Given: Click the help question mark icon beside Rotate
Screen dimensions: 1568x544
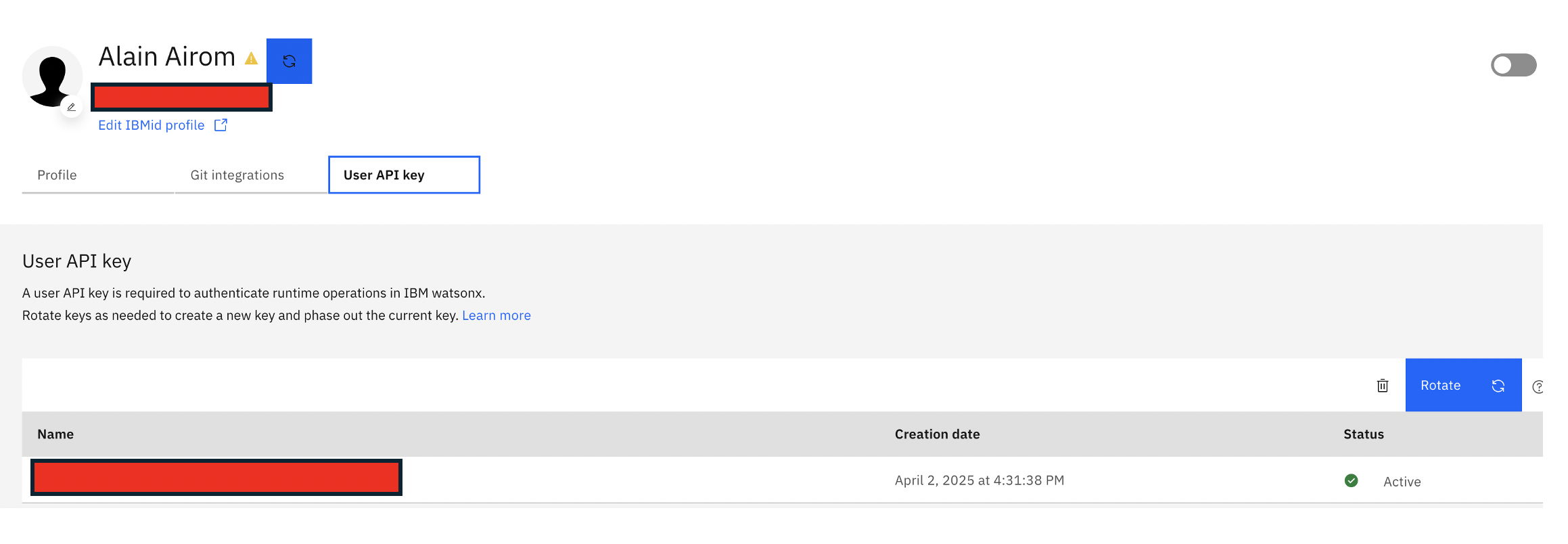Looking at the screenshot, I should [1537, 387].
